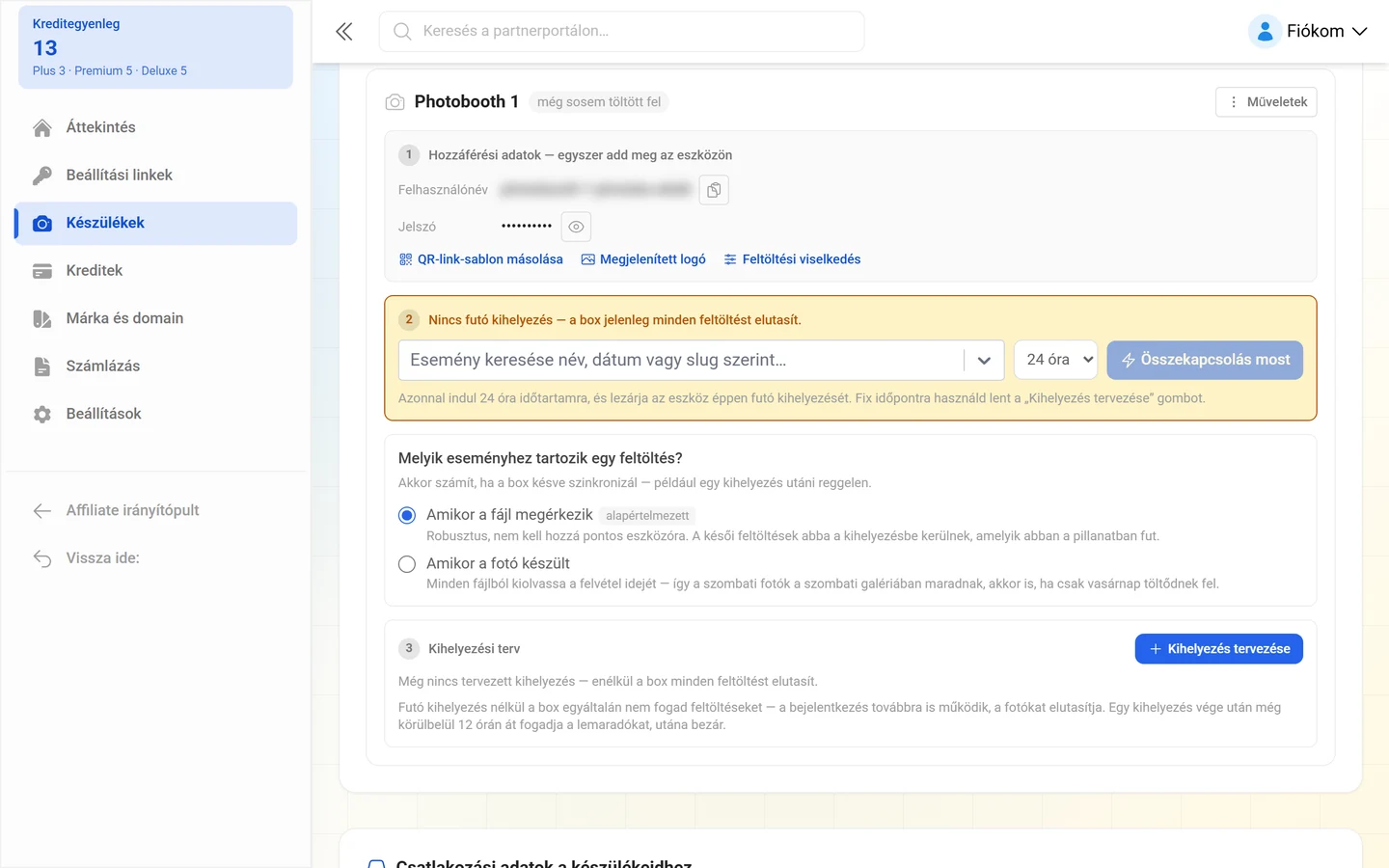Viewport: 1389px width, 868px height.
Task: Click the Összekapcsolás most button
Action: pos(1205,360)
